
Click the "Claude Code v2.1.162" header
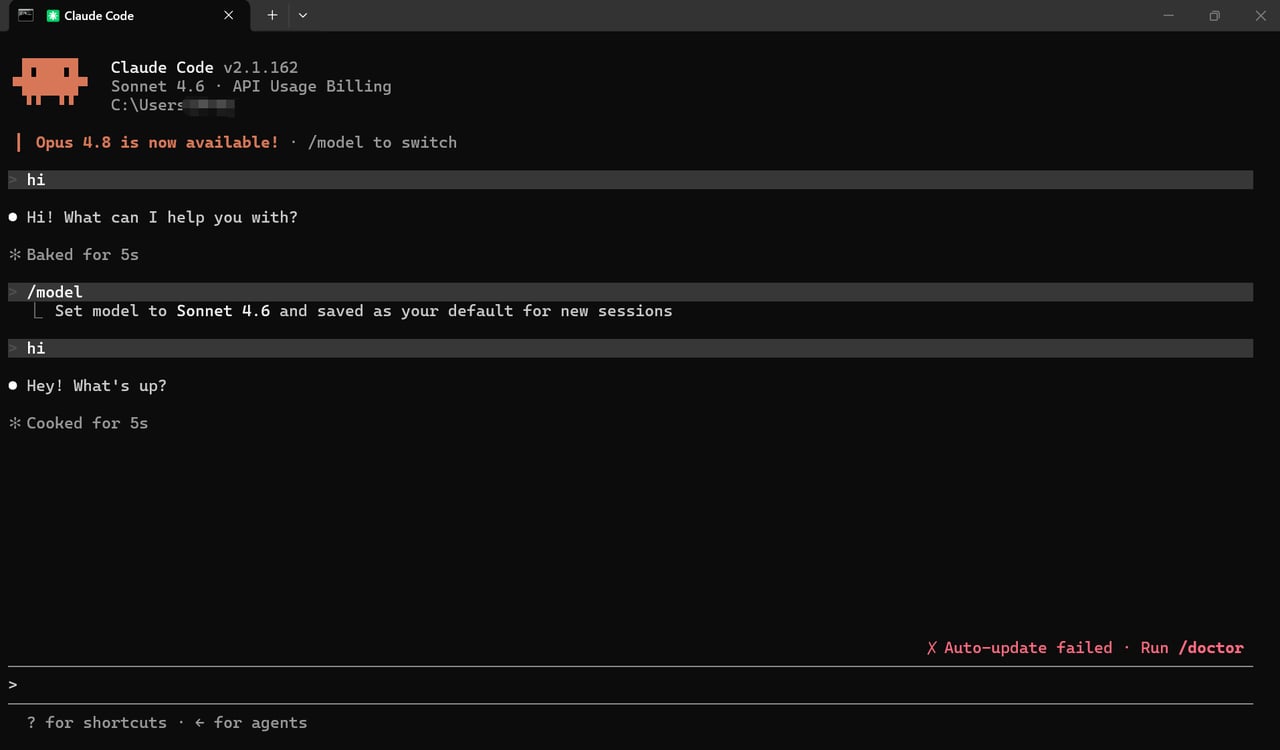[x=204, y=68]
